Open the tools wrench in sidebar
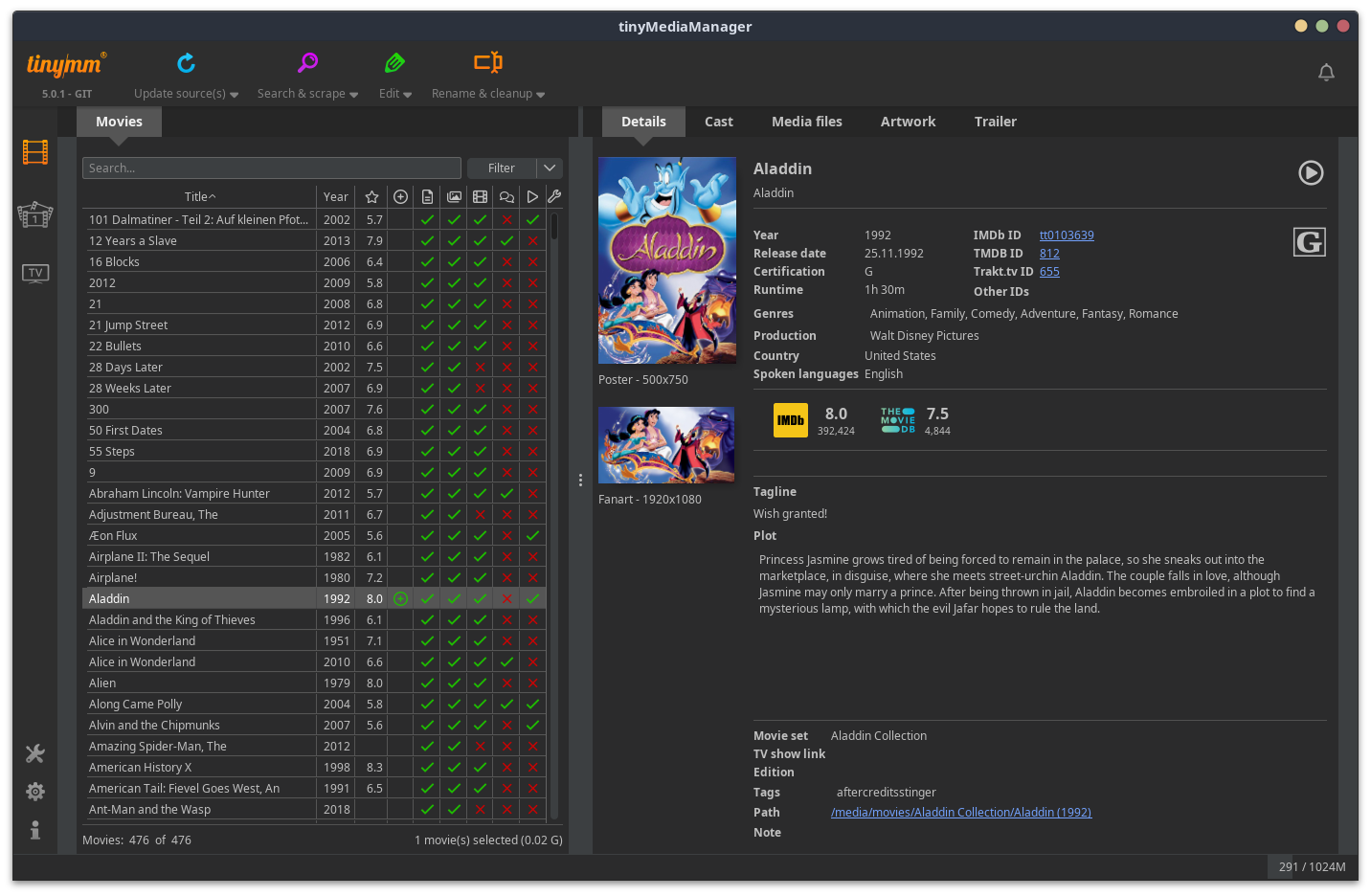 pos(35,753)
